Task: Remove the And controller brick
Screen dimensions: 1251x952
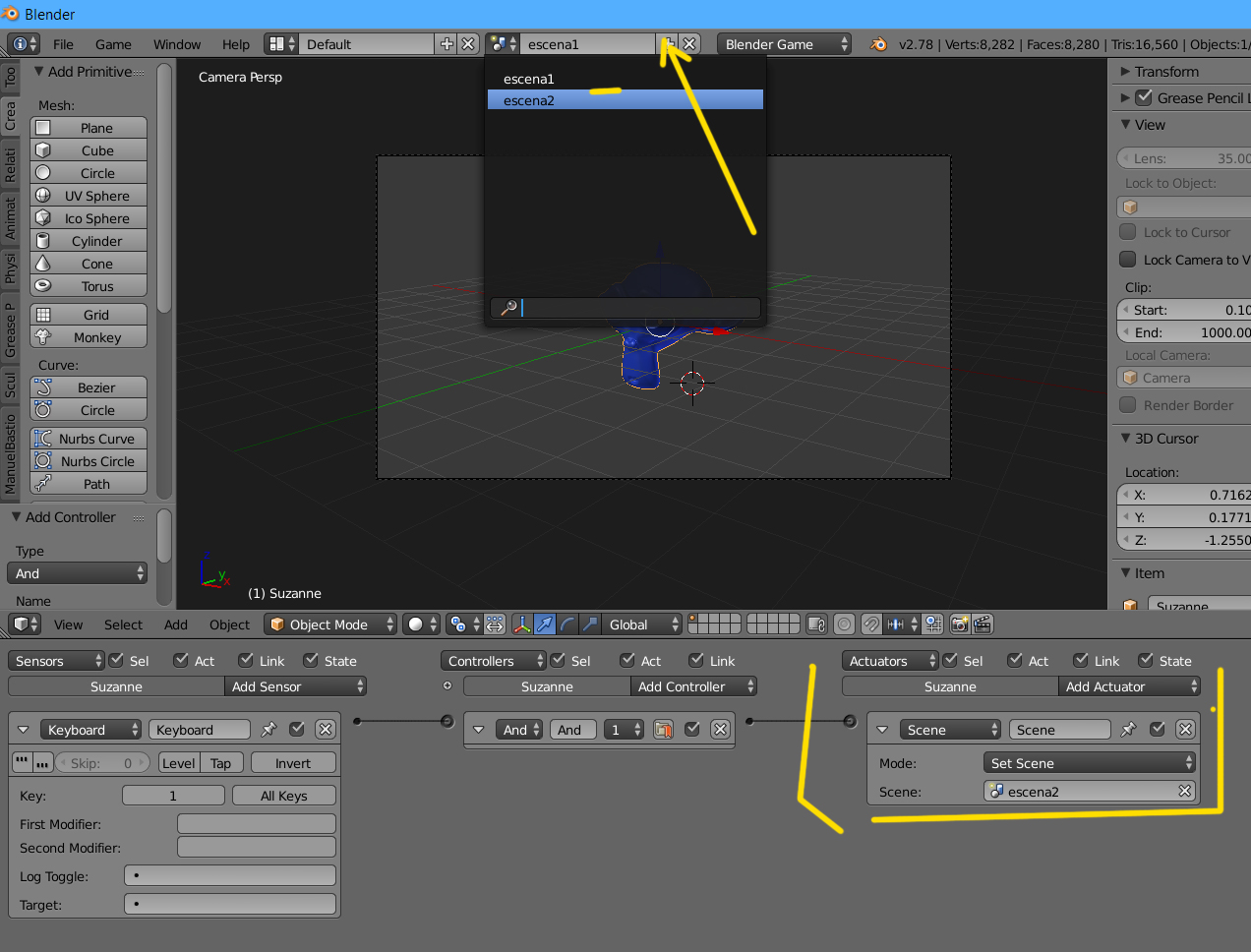Action: coord(720,730)
